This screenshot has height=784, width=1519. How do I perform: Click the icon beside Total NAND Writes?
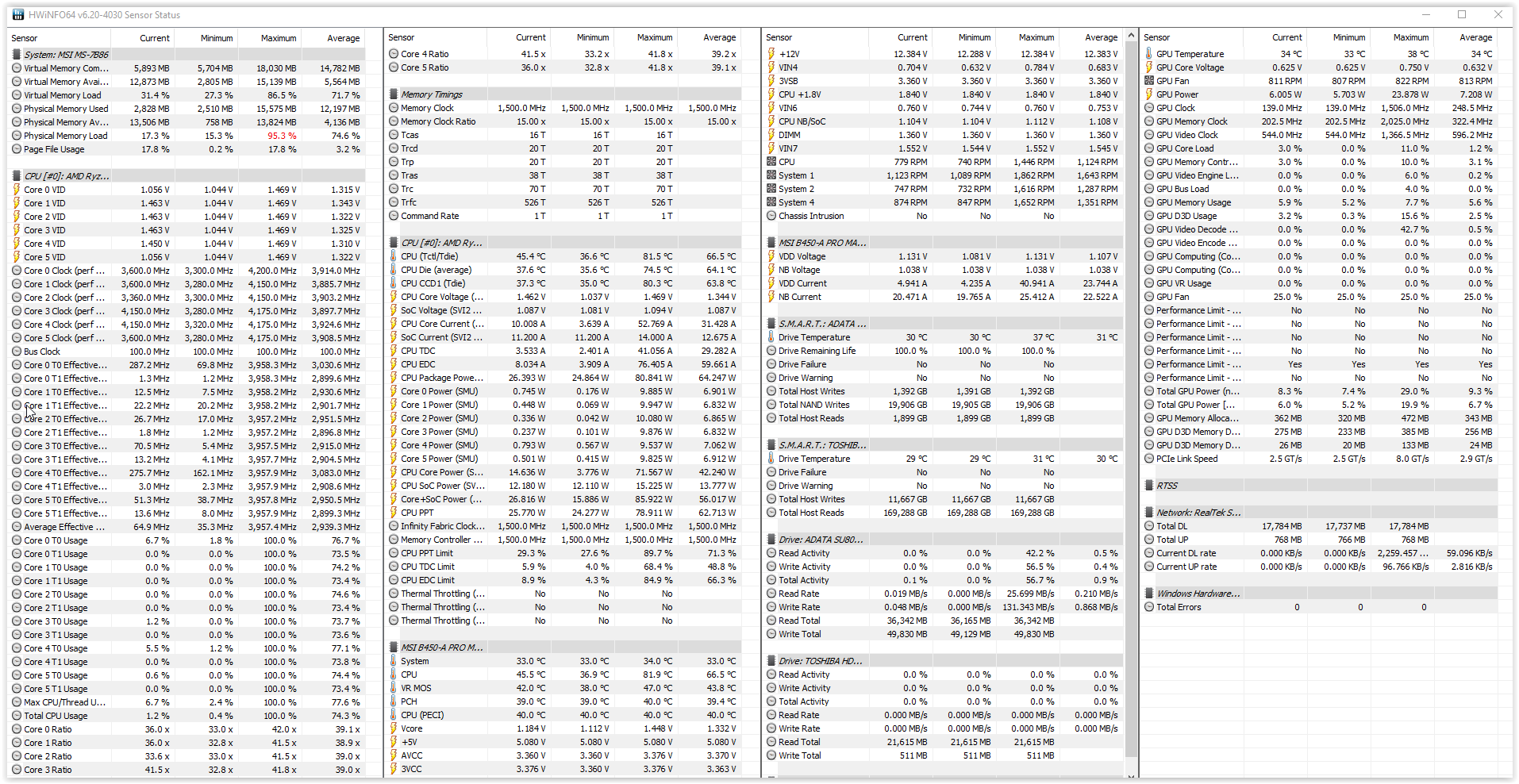tap(771, 405)
